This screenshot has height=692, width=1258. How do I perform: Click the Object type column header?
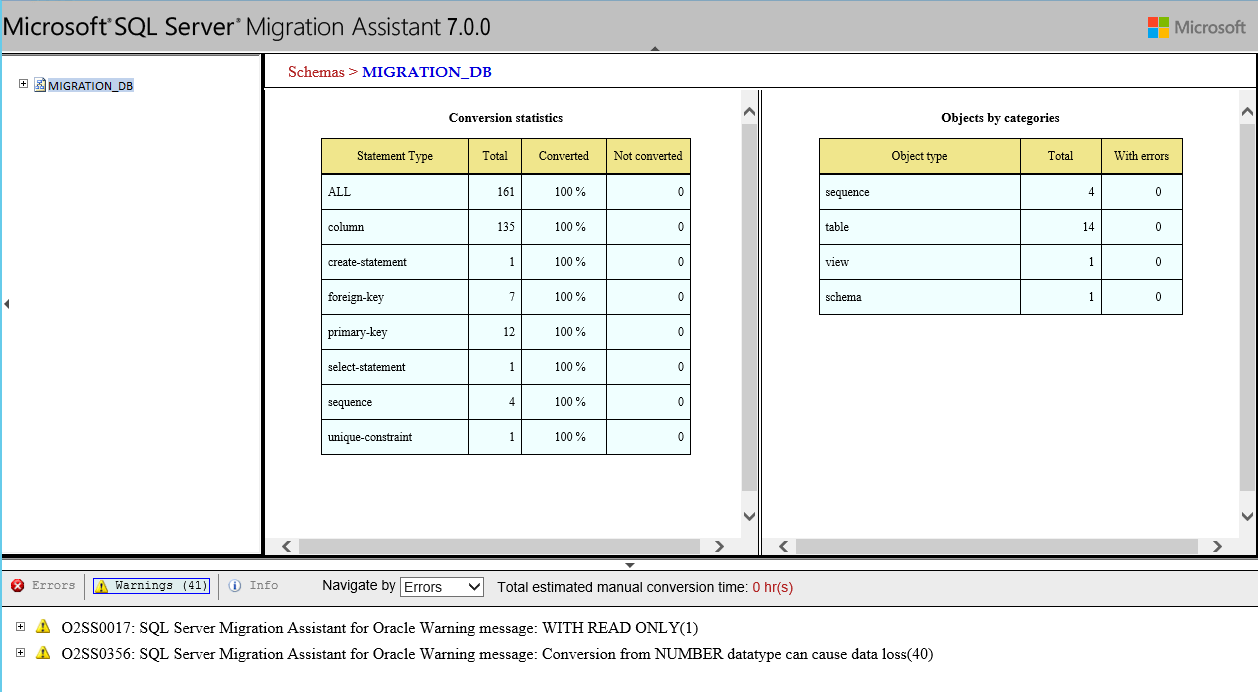pyautogui.click(x=920, y=156)
